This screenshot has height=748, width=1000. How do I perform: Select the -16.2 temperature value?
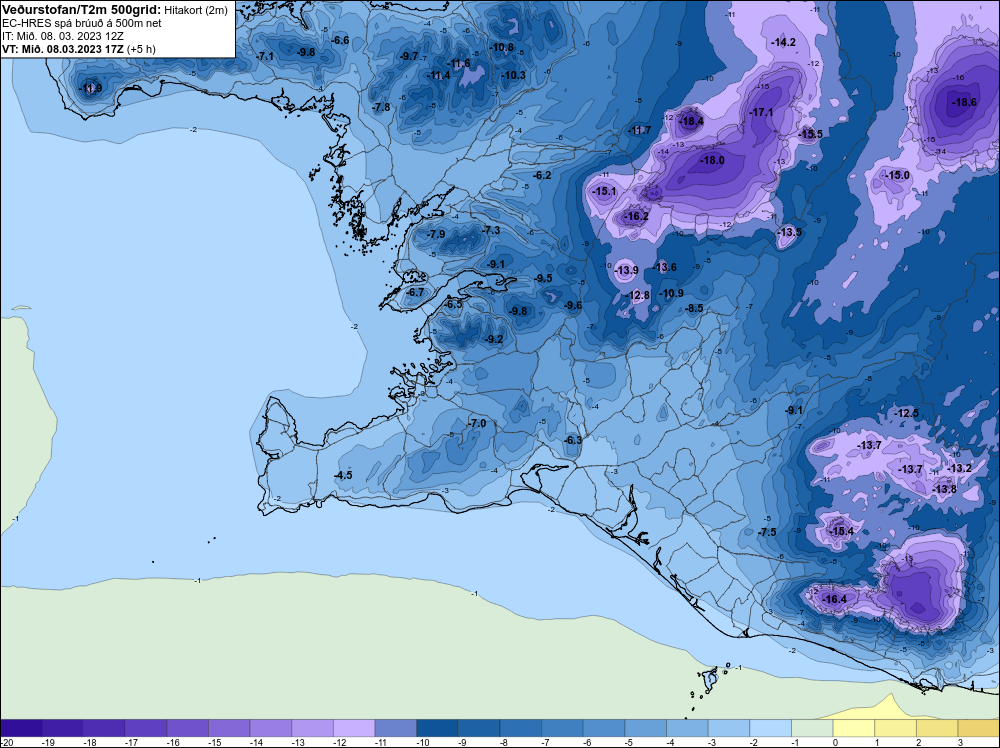coord(636,216)
